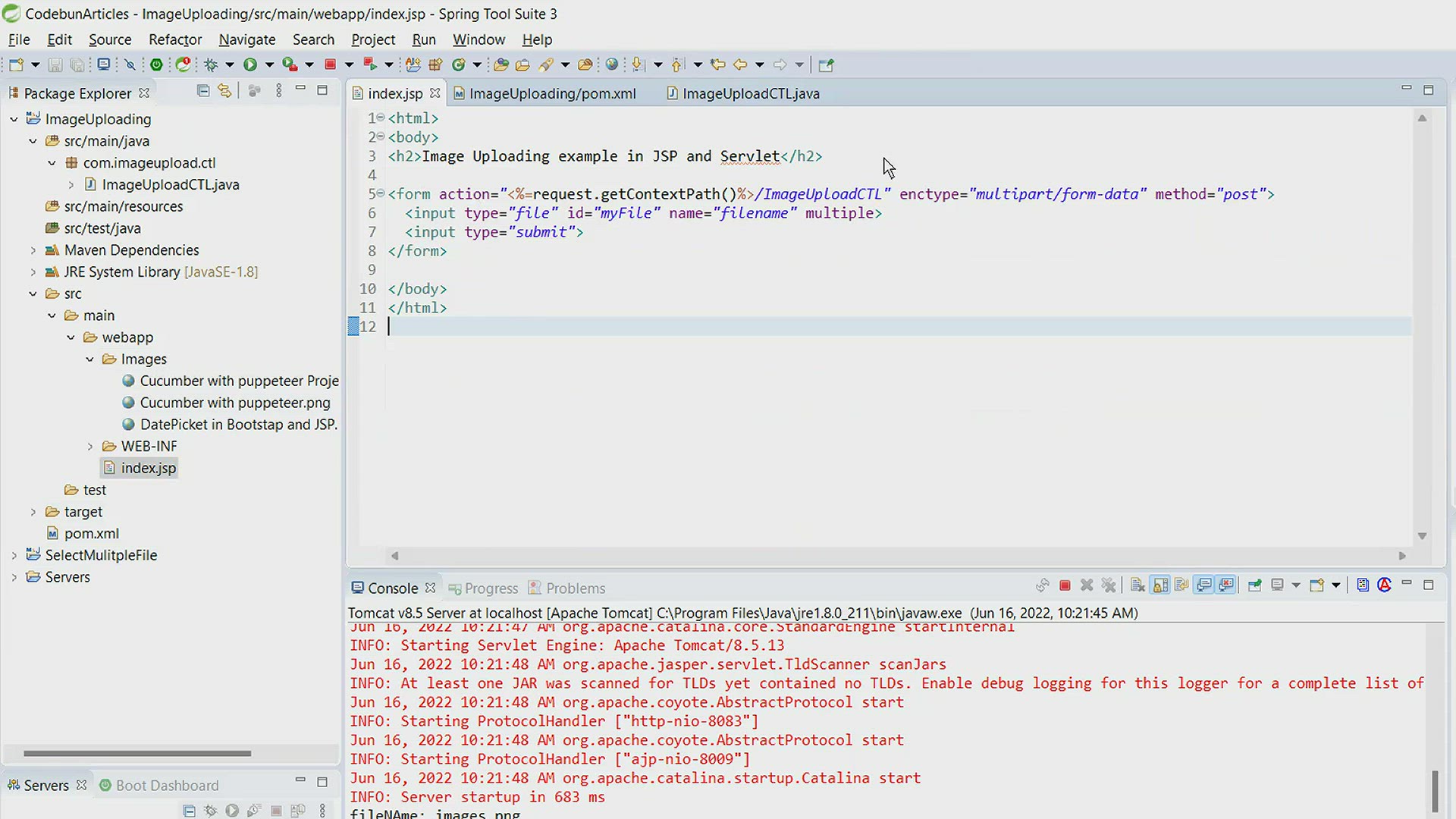The image size is (1456, 819).
Task: Select index.jsp in Package Explorer tree
Action: [140, 469]
